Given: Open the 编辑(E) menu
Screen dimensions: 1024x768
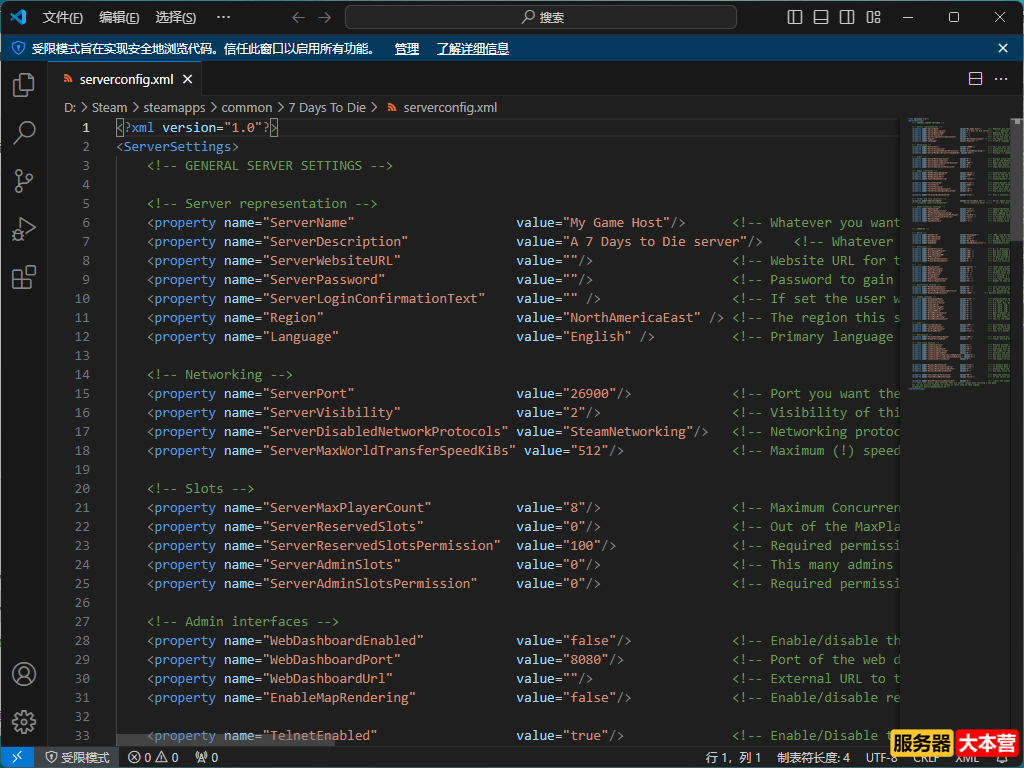Looking at the screenshot, I should click(x=119, y=18).
